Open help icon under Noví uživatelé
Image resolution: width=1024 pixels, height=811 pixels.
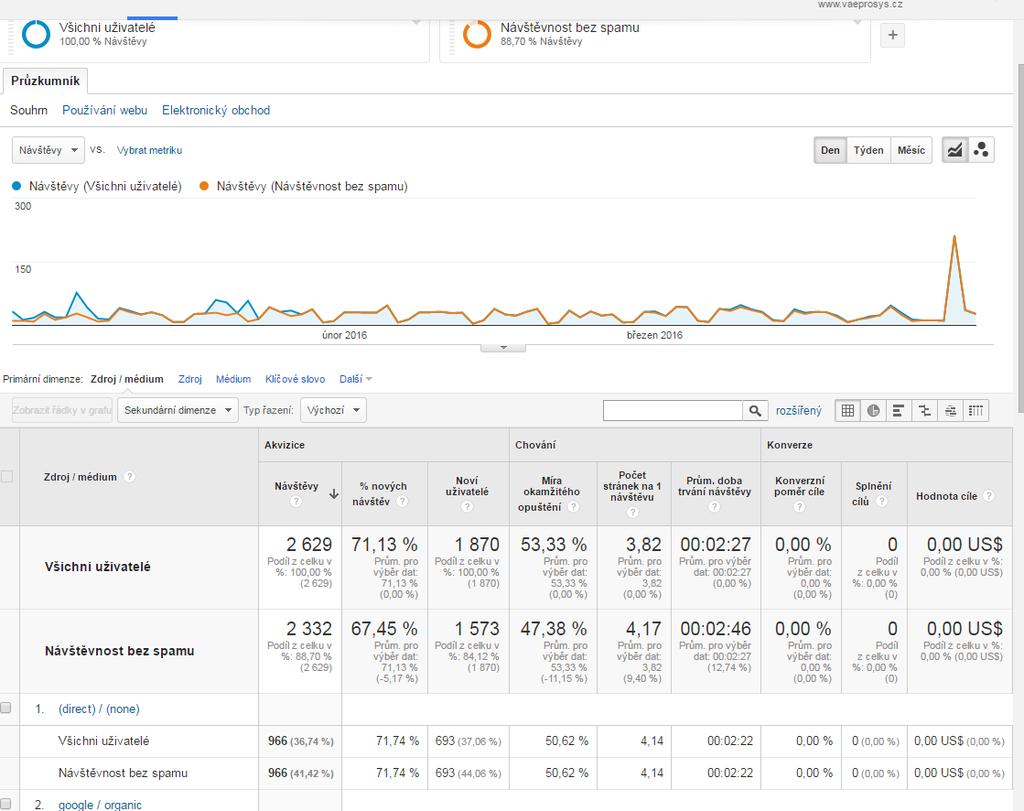coord(467,507)
